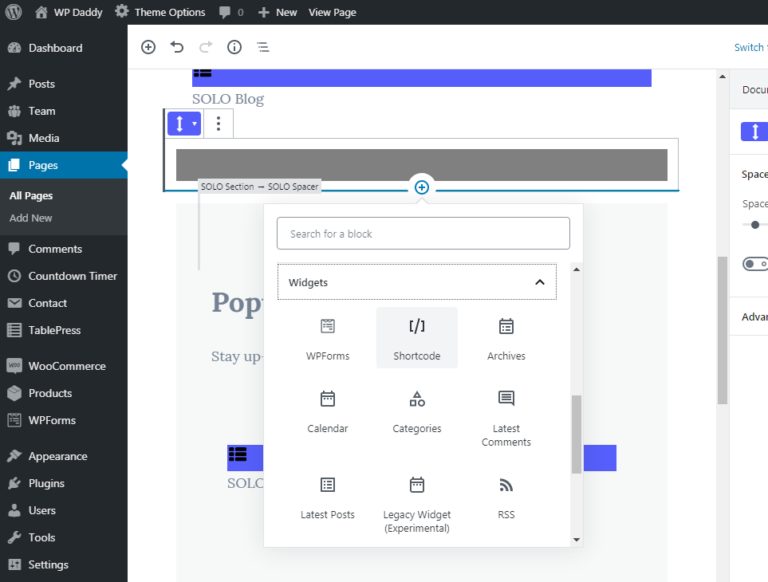Insert the RSS block
This screenshot has height=582, width=768.
point(506,496)
